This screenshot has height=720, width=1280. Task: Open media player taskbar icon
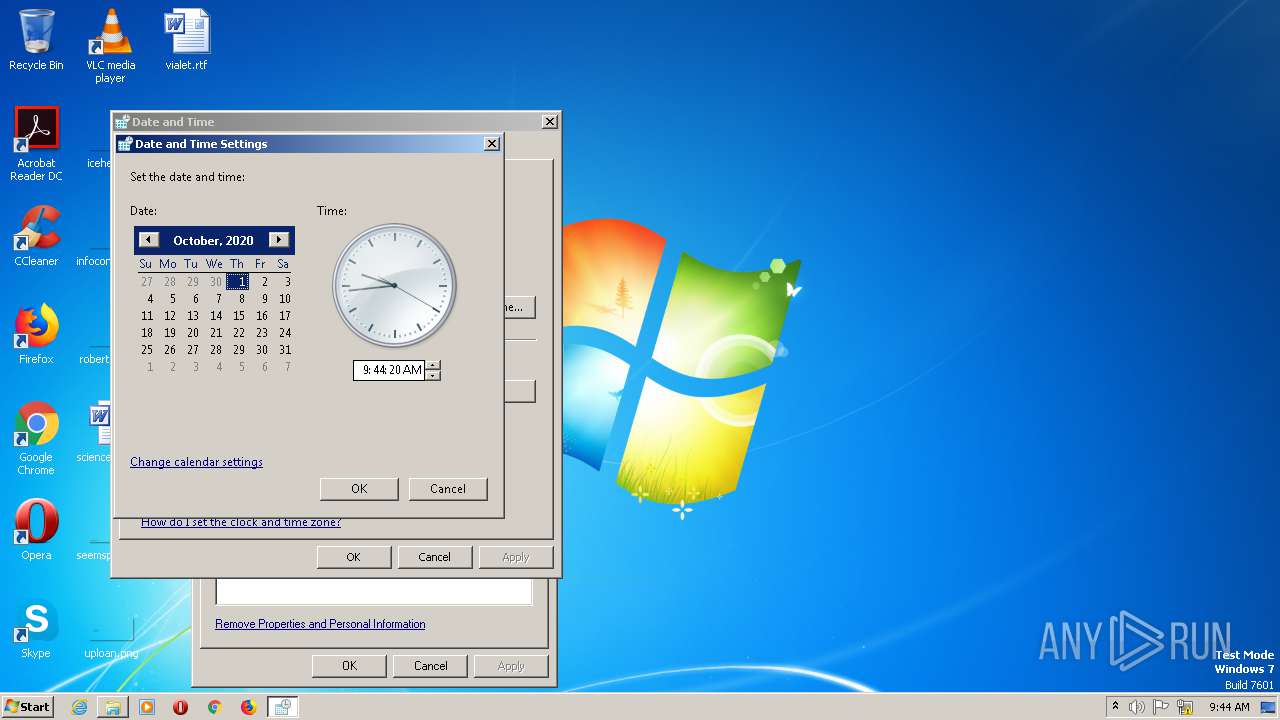pyautogui.click(x=147, y=707)
